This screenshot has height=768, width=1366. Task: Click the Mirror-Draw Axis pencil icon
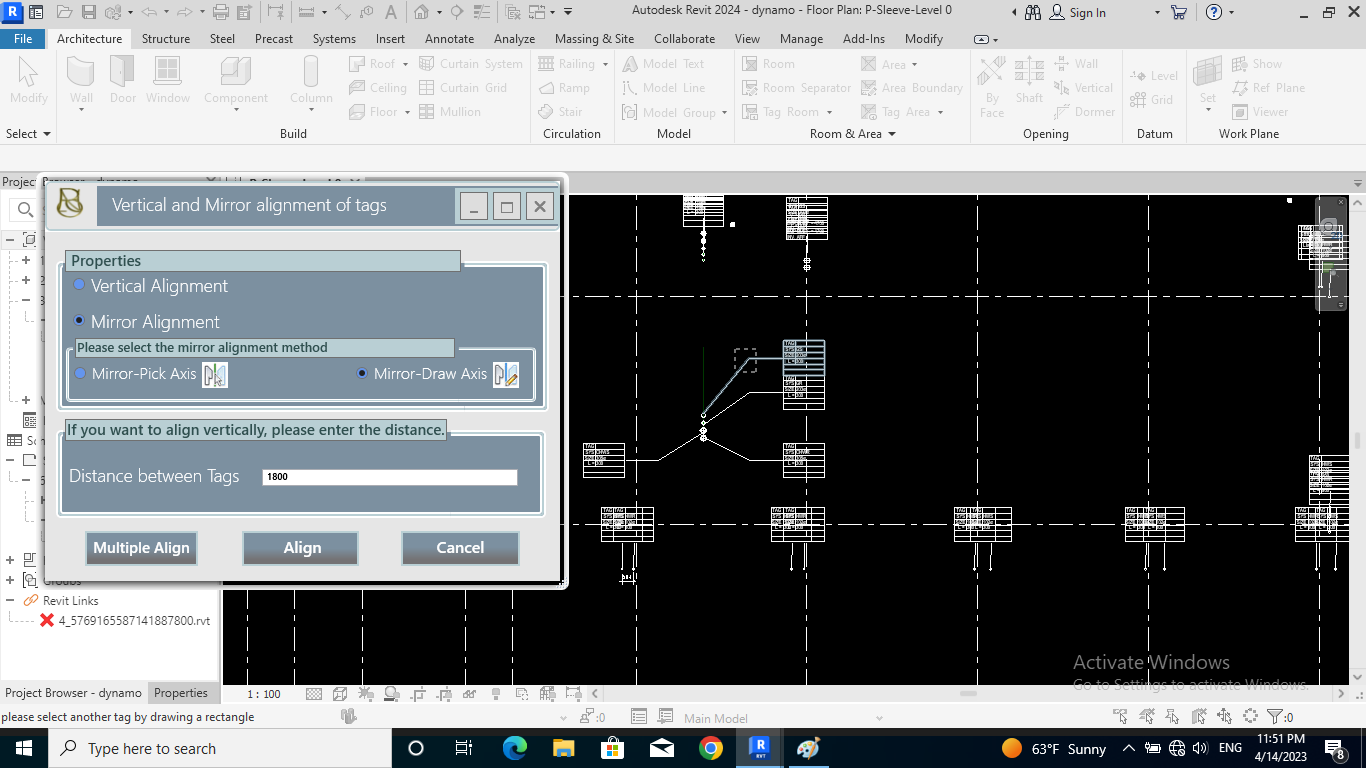tap(505, 375)
